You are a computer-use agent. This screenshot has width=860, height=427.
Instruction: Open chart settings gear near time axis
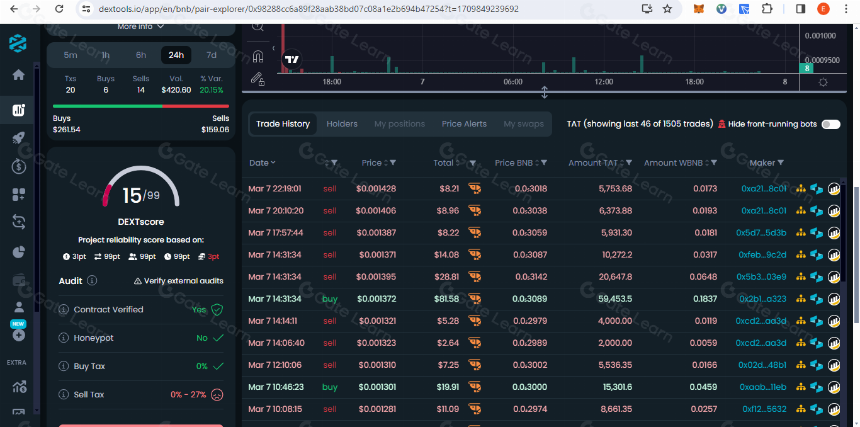coord(823,82)
